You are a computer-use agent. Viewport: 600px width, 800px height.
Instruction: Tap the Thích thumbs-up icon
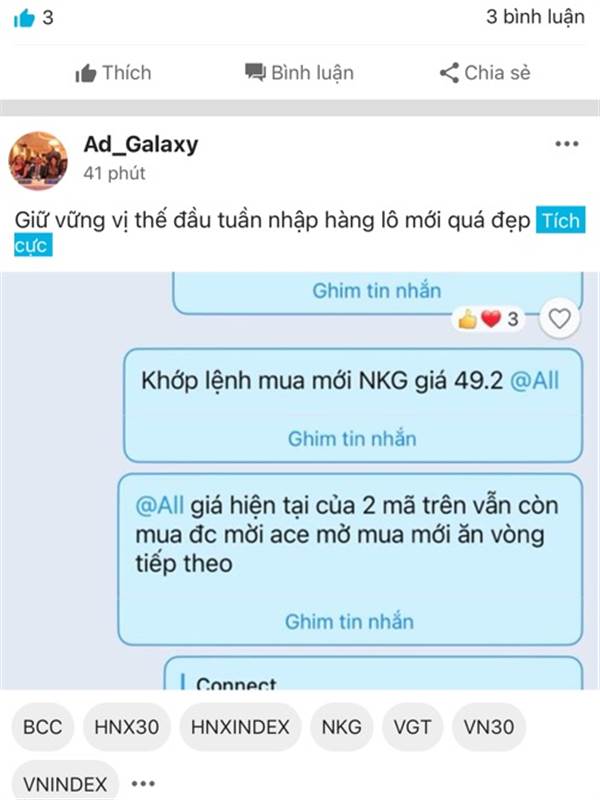85,73
